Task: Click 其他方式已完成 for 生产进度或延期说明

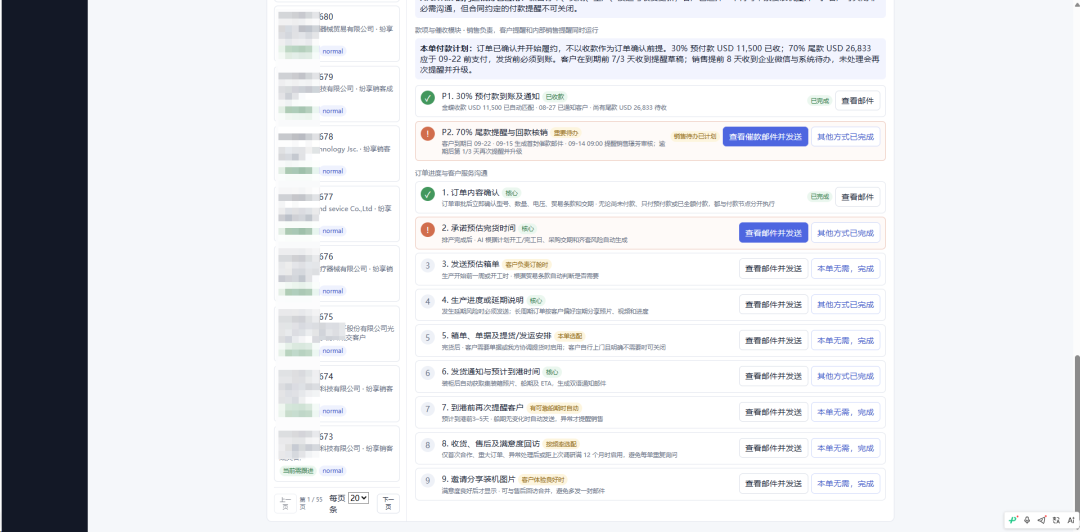Action: 845,305
